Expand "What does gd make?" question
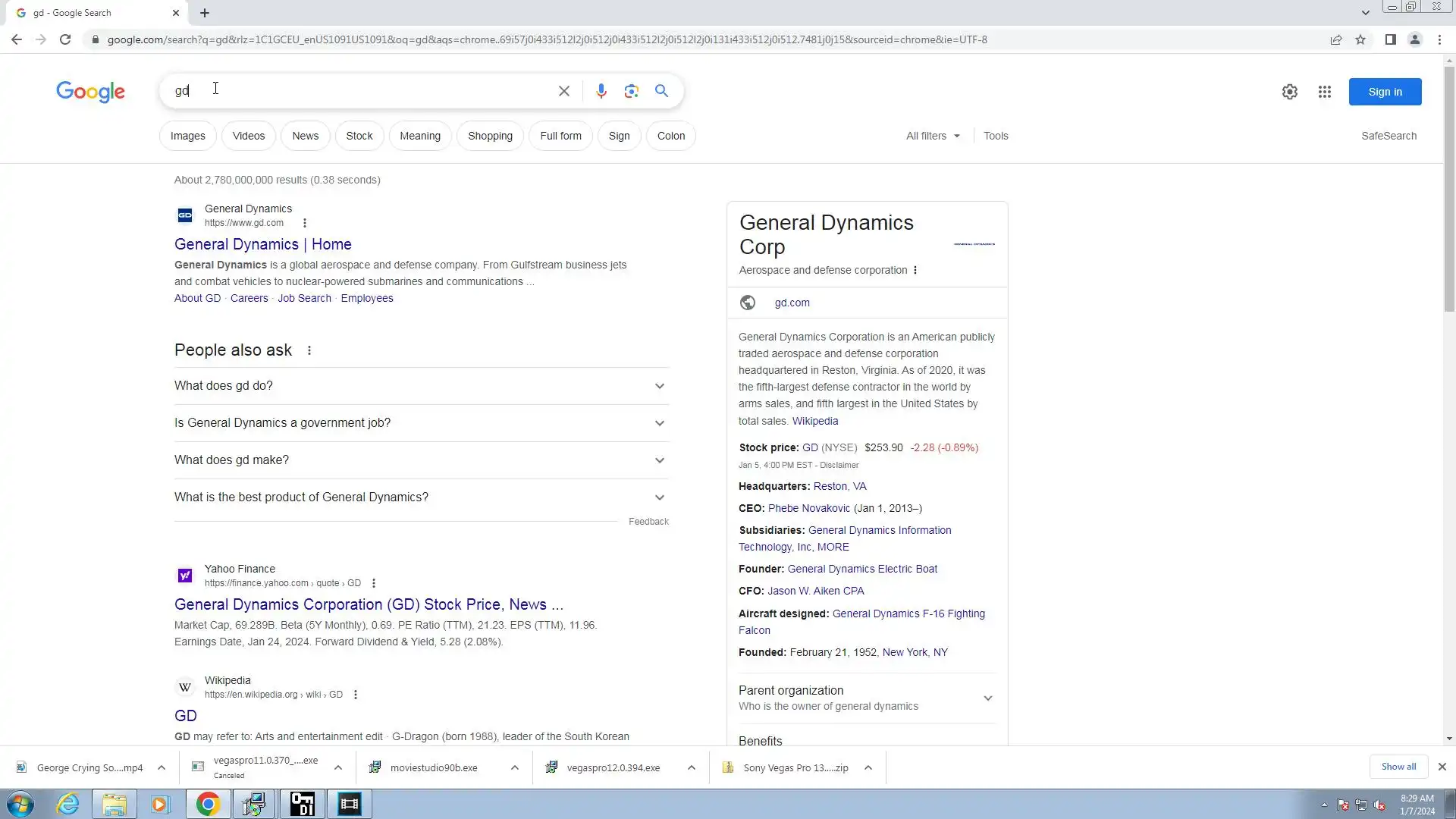 pyautogui.click(x=421, y=460)
